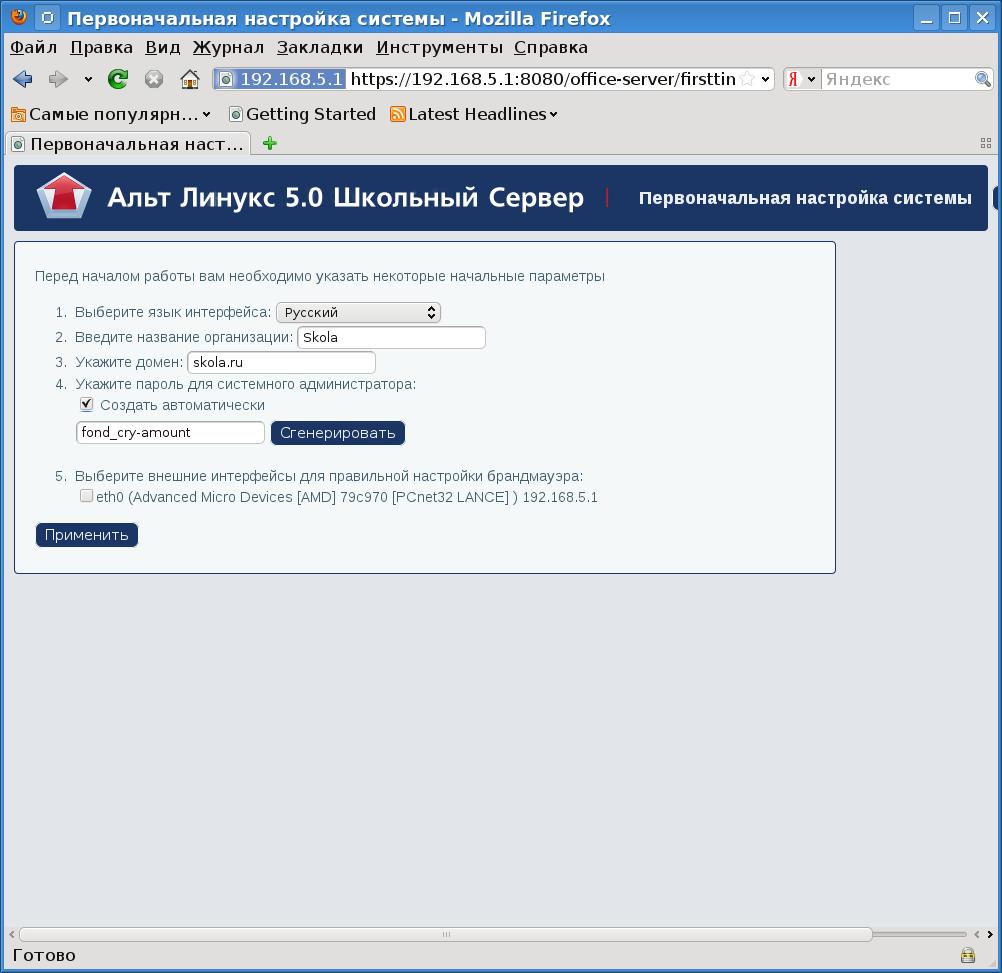Click the Stop loading icon

(154, 79)
